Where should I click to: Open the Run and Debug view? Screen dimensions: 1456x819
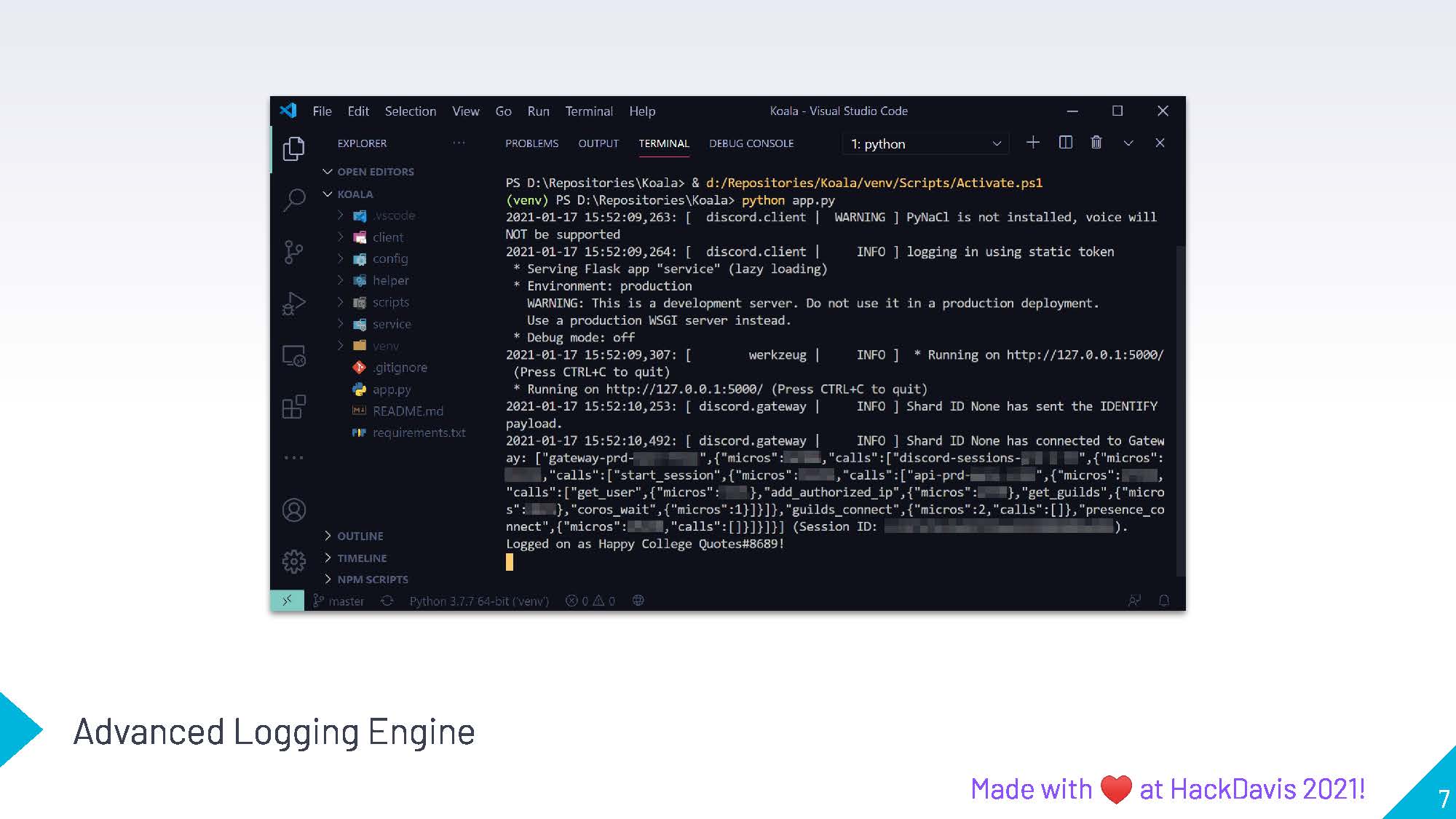294,304
